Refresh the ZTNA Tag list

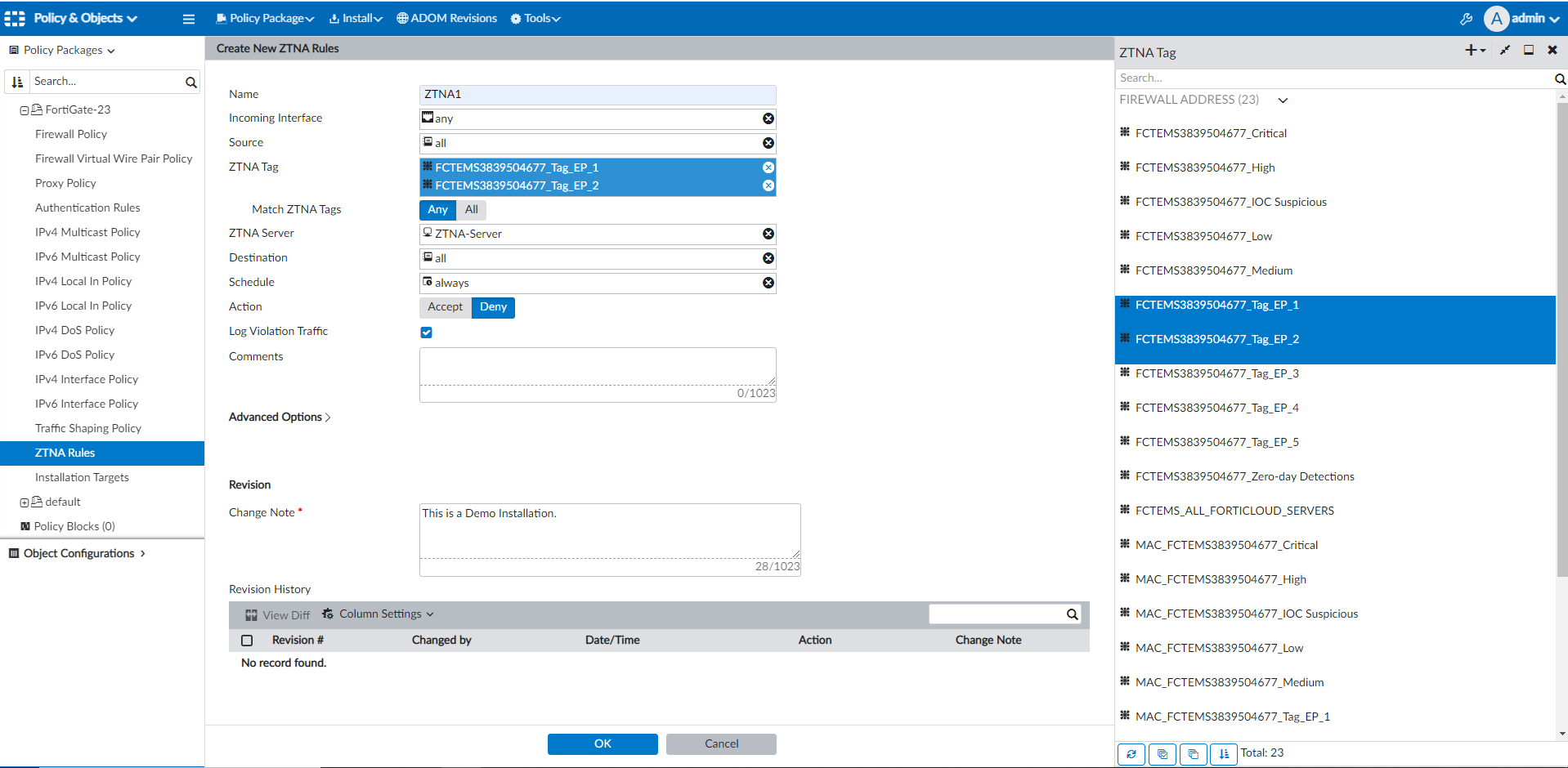click(x=1131, y=753)
